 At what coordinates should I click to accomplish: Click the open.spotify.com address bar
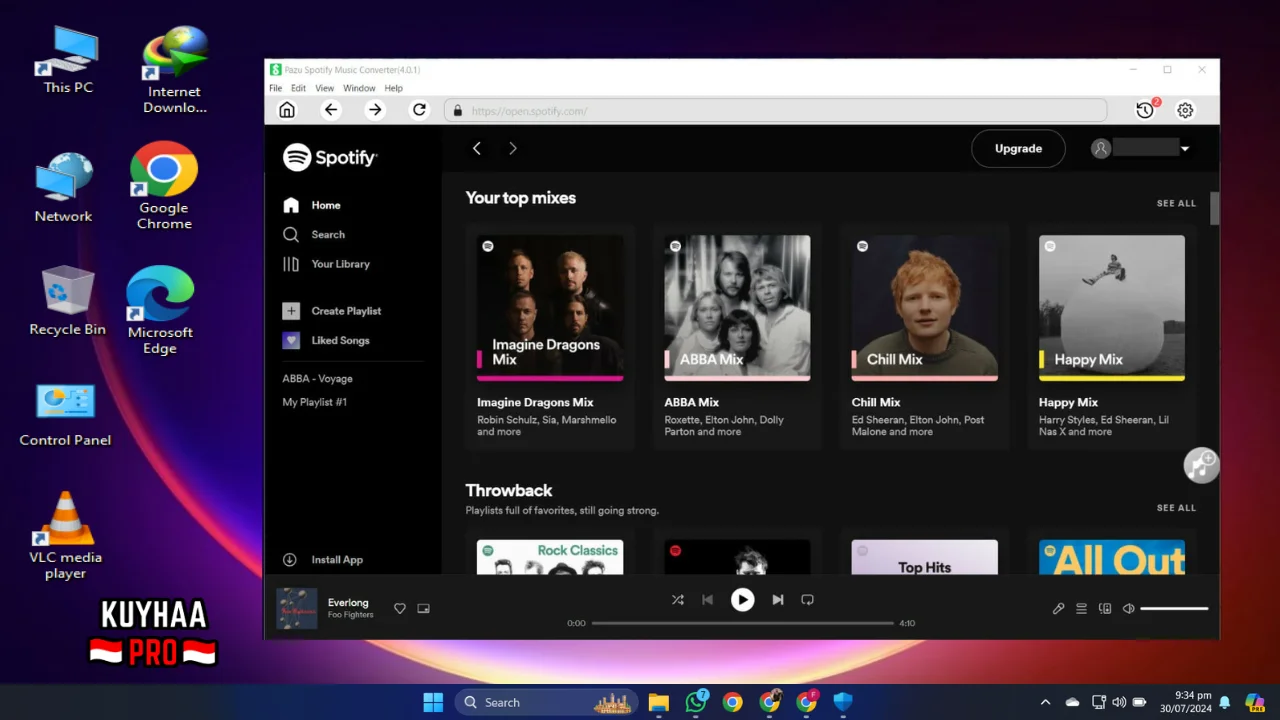775,110
